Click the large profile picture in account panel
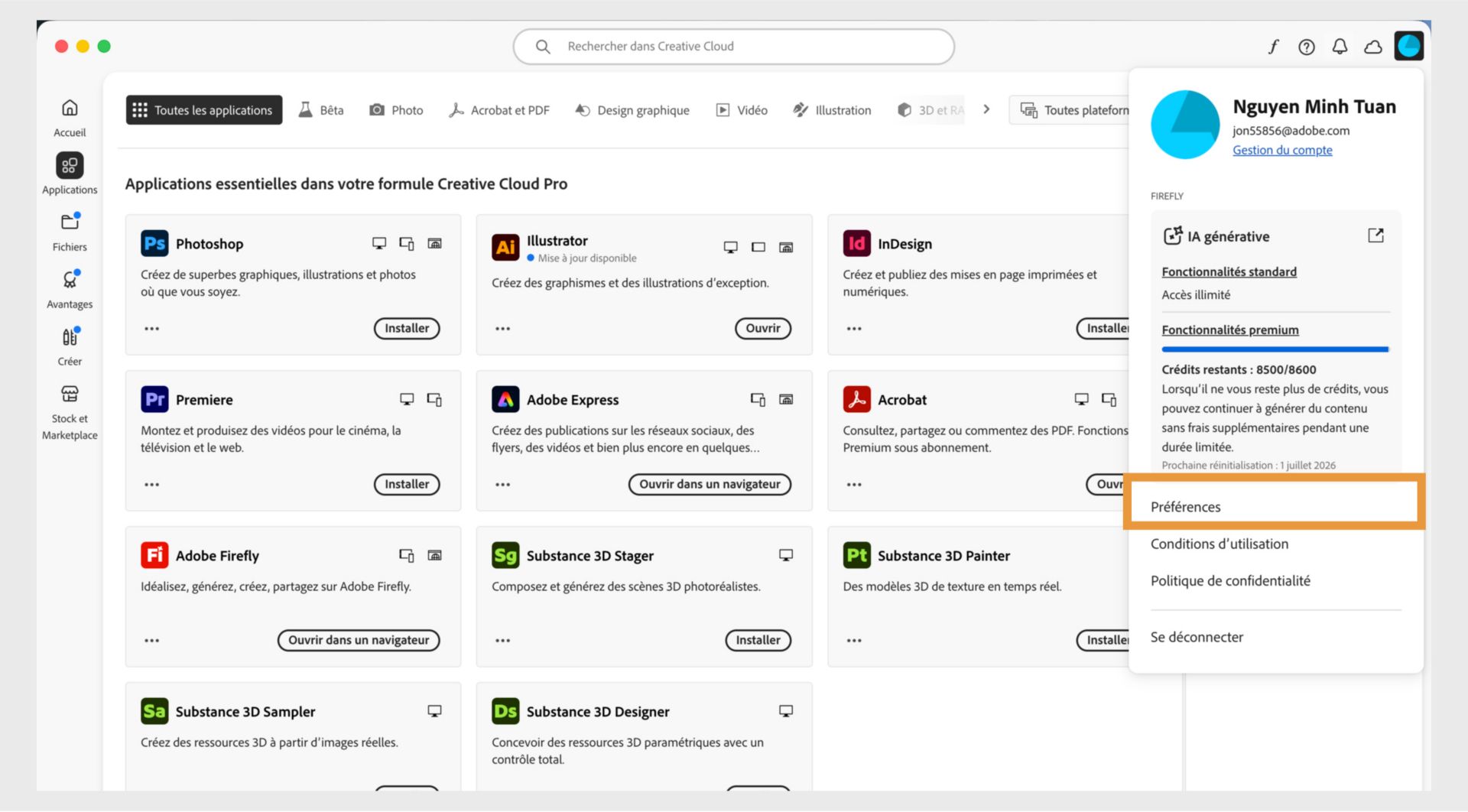The height and width of the screenshot is (812, 1468). pyautogui.click(x=1185, y=125)
